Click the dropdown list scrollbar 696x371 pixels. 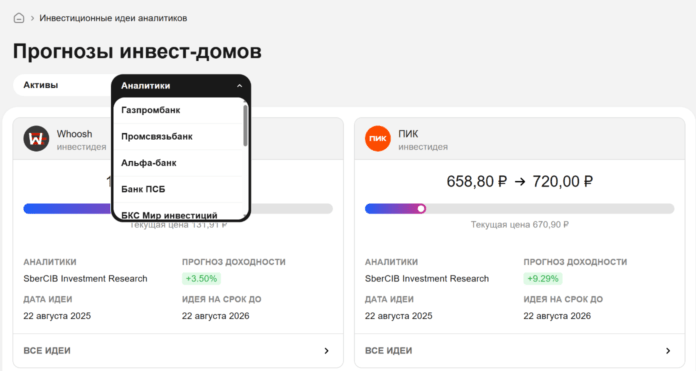coord(245,125)
